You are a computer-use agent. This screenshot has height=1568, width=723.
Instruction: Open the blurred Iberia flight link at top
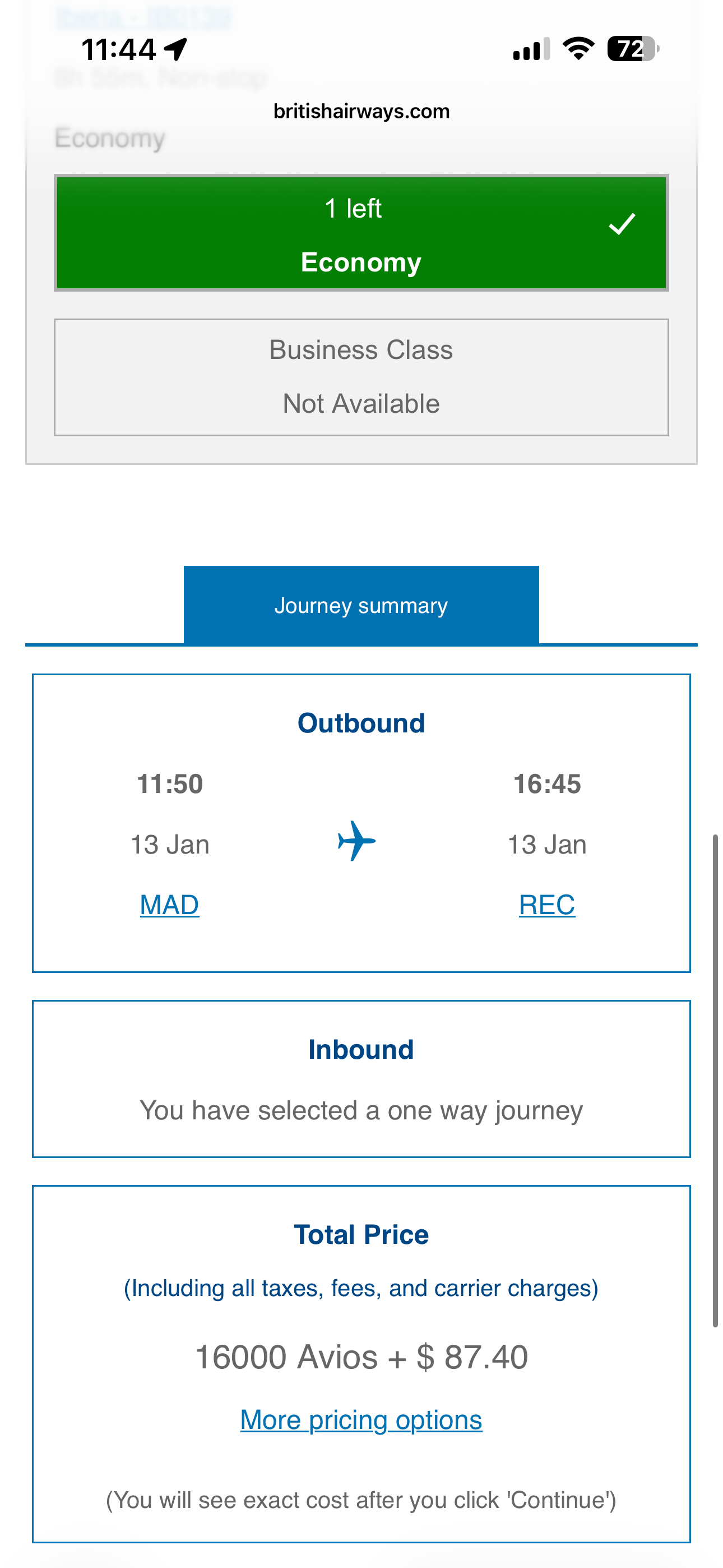click(143, 17)
